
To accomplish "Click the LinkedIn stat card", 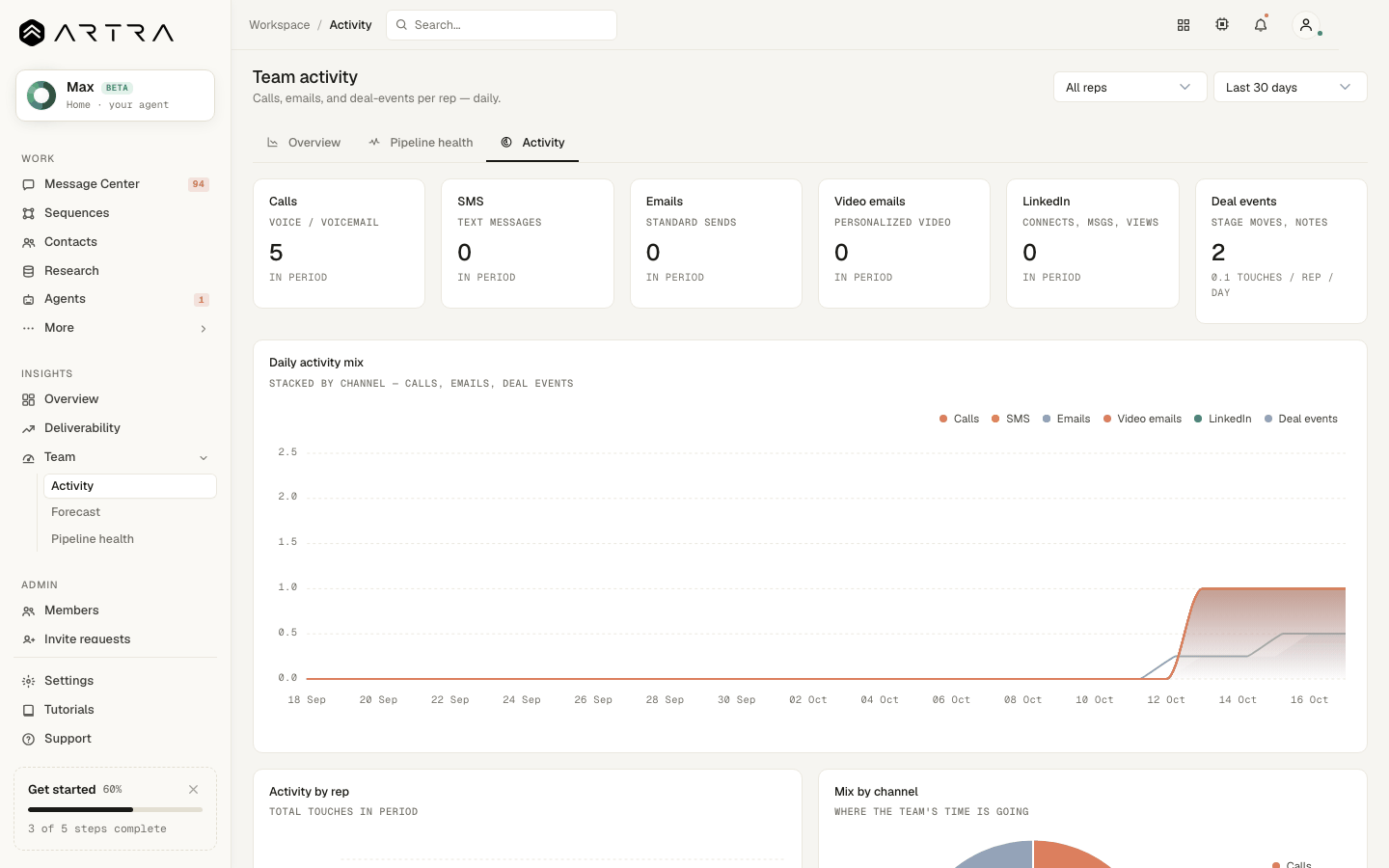I will [1092, 243].
